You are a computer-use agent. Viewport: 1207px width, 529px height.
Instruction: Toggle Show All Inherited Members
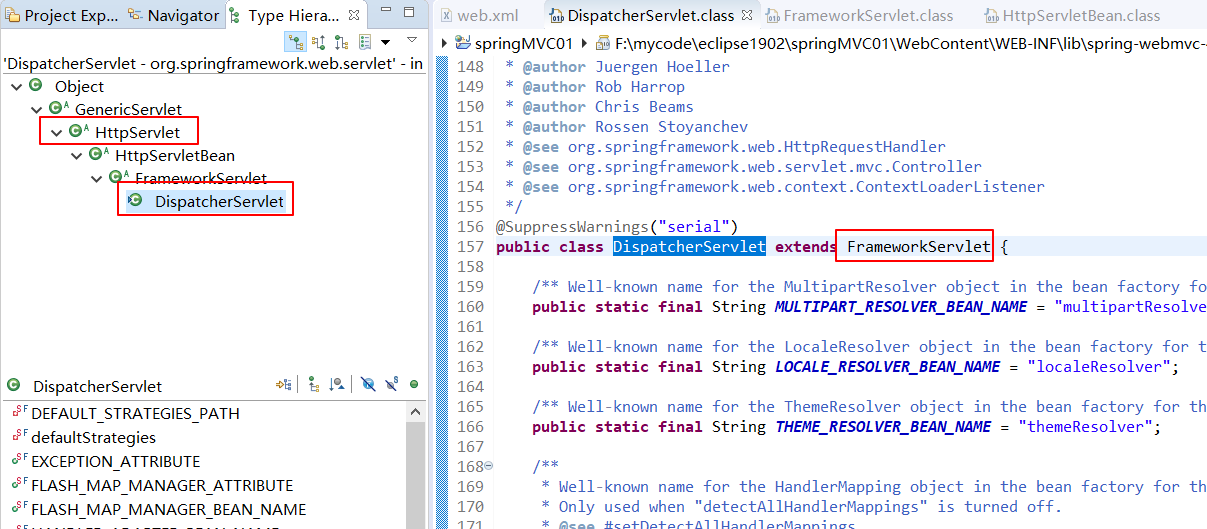coord(313,384)
